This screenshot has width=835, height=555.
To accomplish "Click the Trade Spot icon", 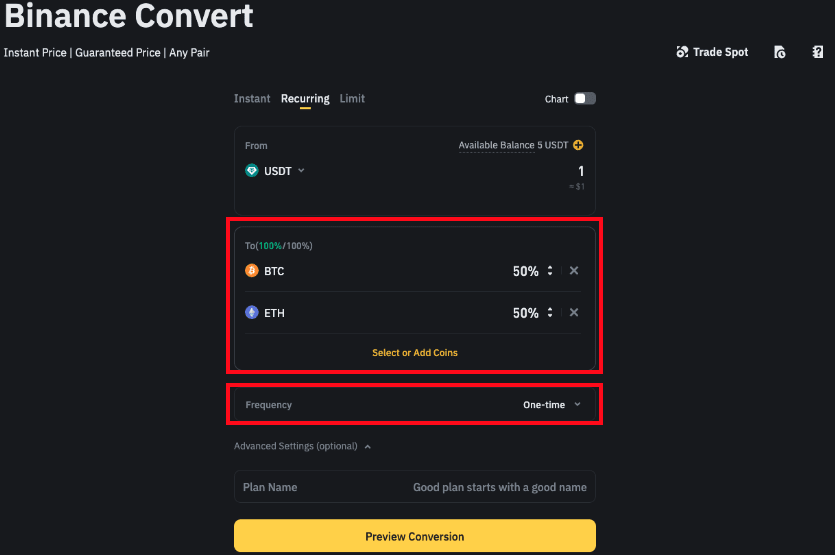I will 683,52.
